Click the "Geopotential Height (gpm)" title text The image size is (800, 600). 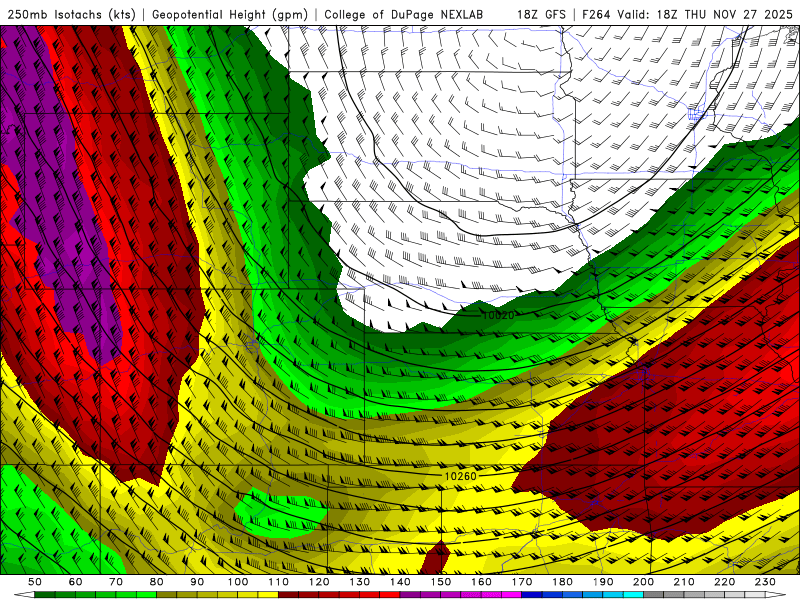230,15
